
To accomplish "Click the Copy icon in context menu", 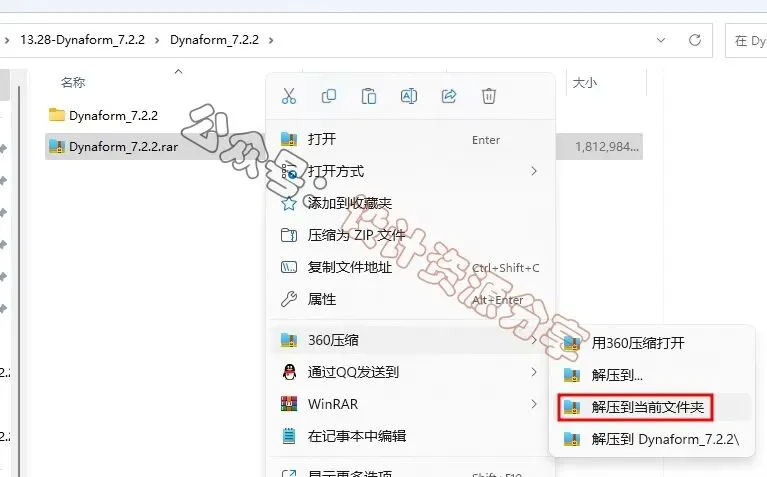I will coord(329,96).
